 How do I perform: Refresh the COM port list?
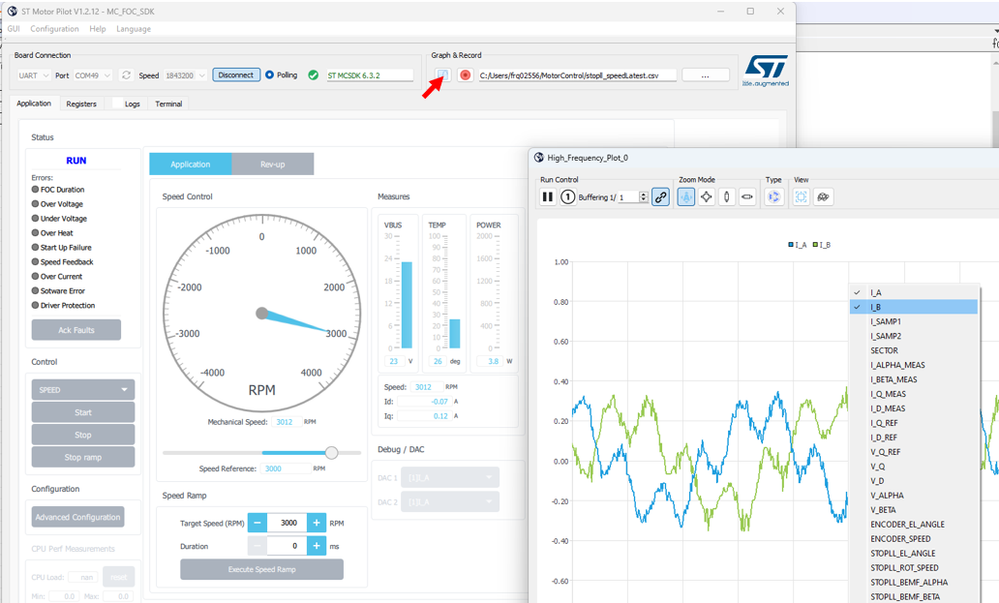coord(126,75)
